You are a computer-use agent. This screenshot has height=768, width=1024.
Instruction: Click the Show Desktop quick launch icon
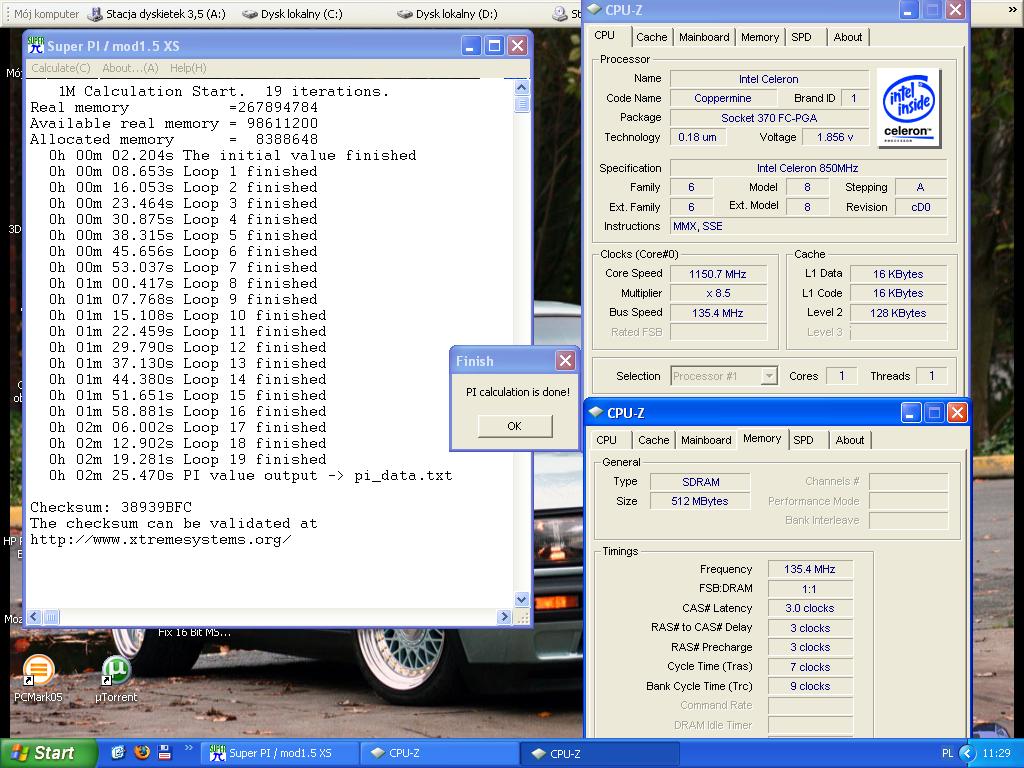tap(118, 752)
